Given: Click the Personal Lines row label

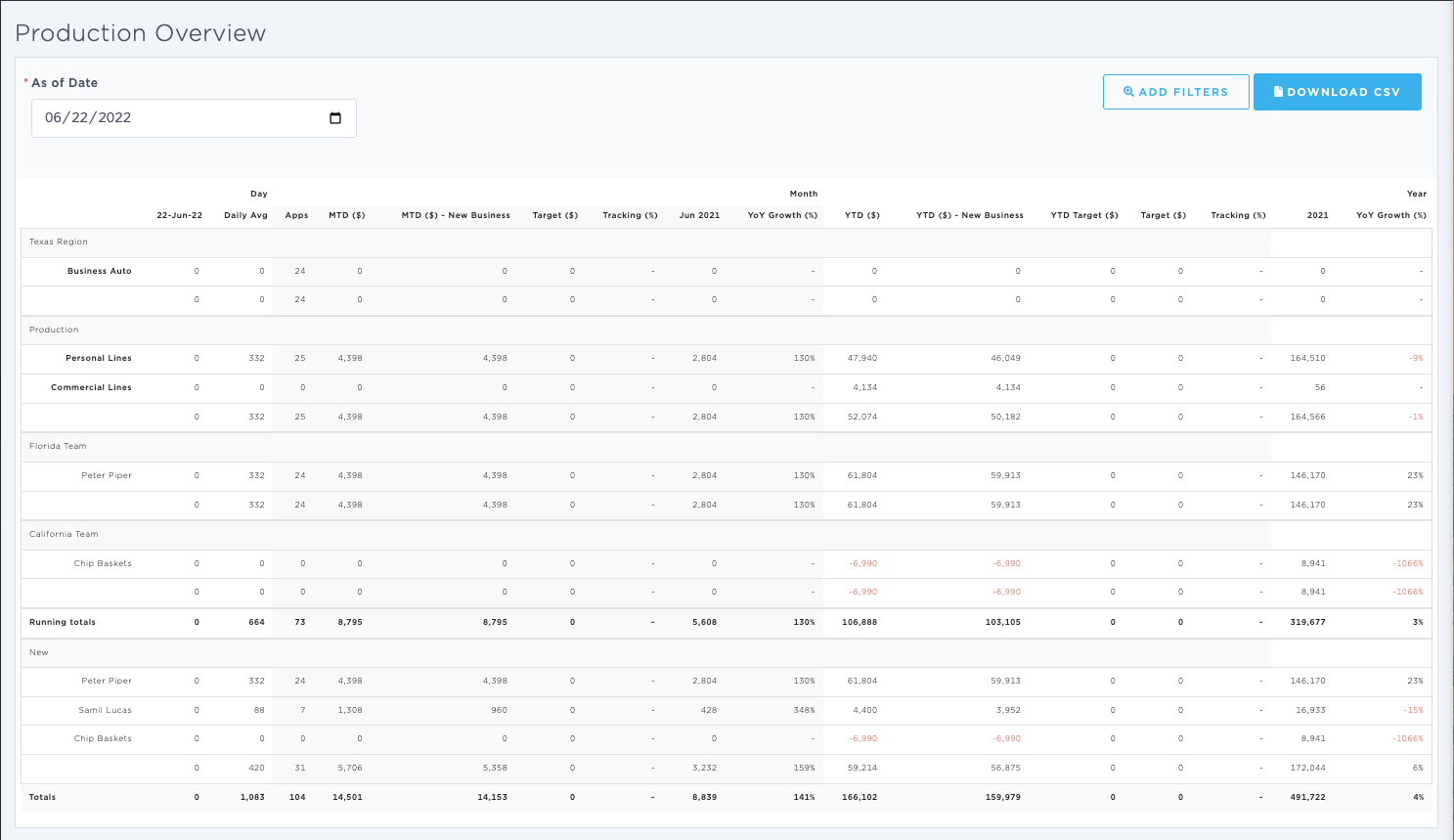Looking at the screenshot, I should 98,358.
